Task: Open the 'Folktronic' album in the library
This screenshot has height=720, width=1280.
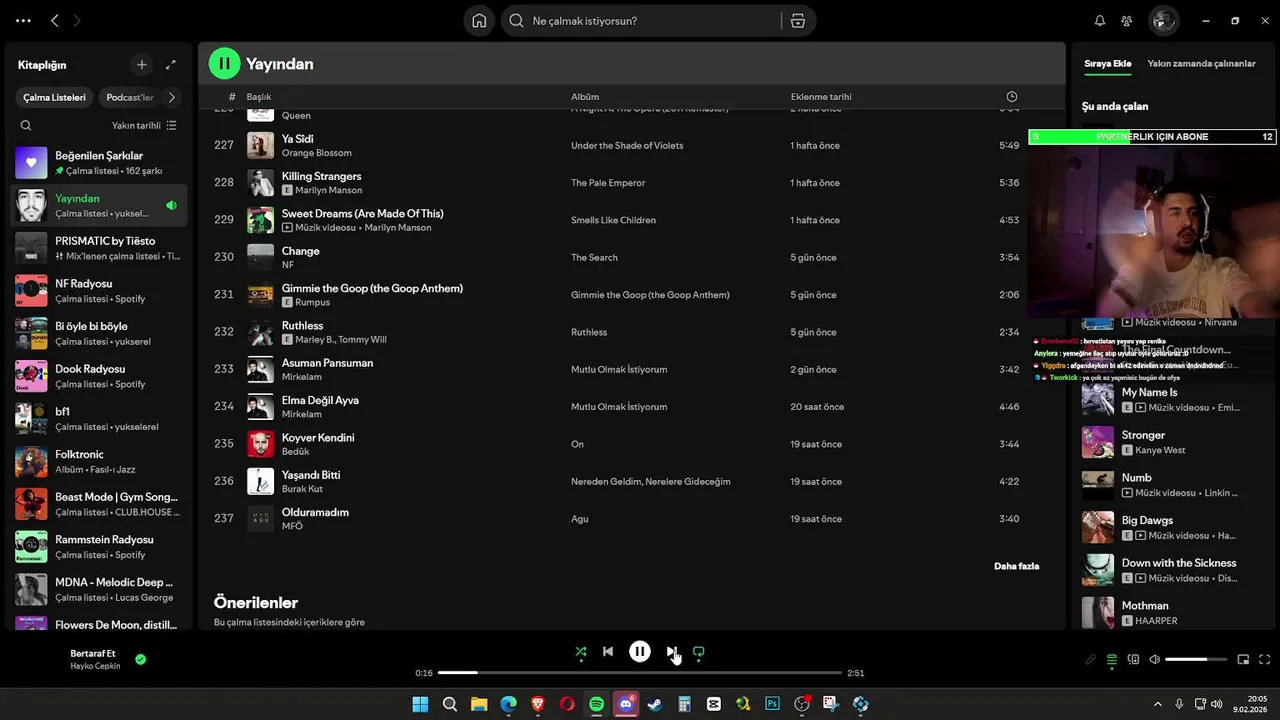Action: click(99, 461)
